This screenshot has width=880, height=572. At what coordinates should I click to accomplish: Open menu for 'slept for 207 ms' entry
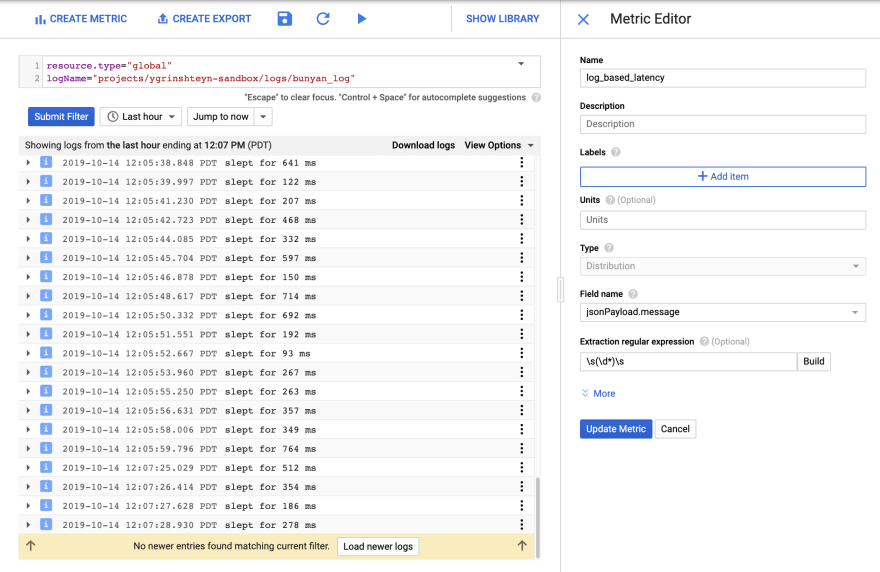click(x=521, y=200)
